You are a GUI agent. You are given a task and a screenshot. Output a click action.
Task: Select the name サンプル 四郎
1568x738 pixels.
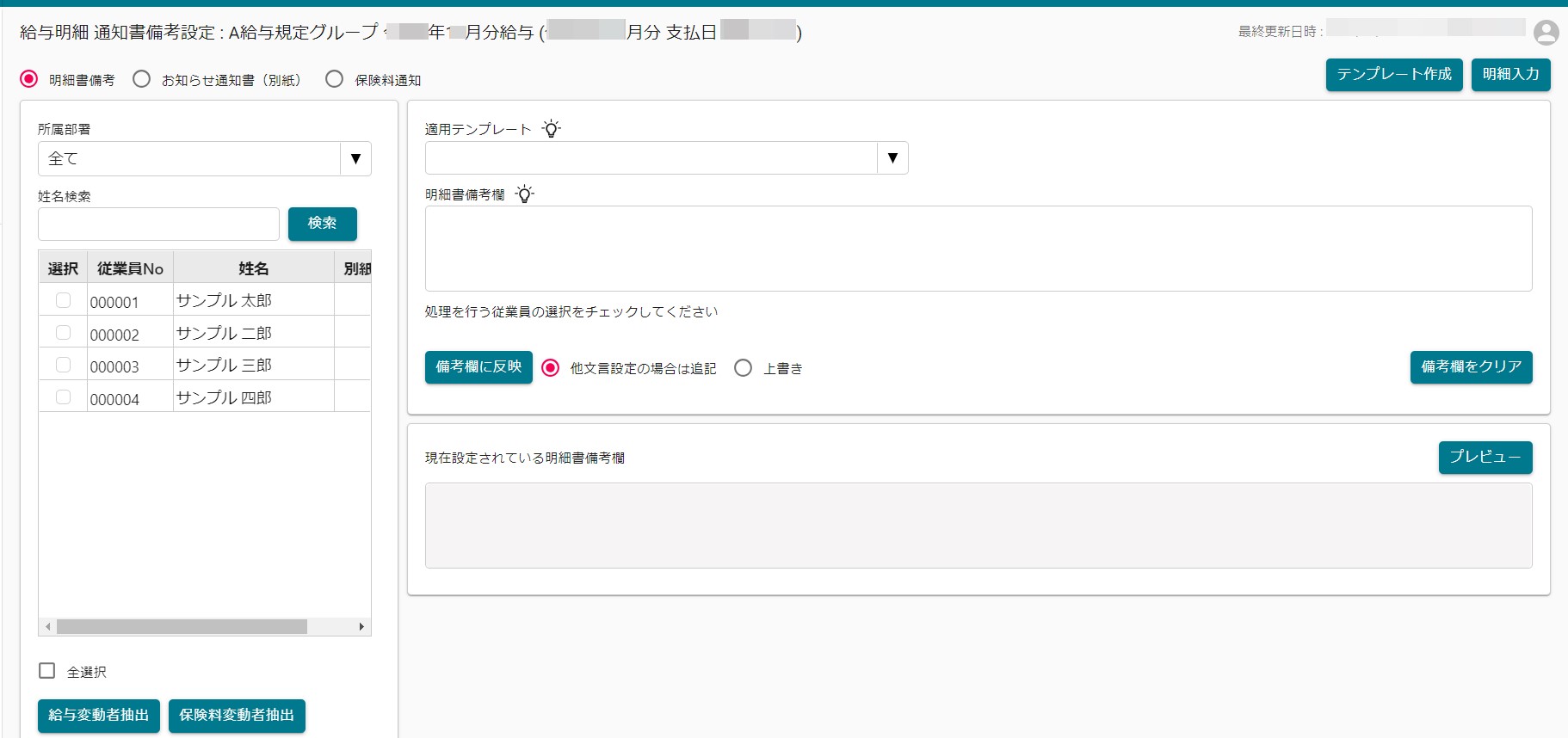tap(224, 397)
